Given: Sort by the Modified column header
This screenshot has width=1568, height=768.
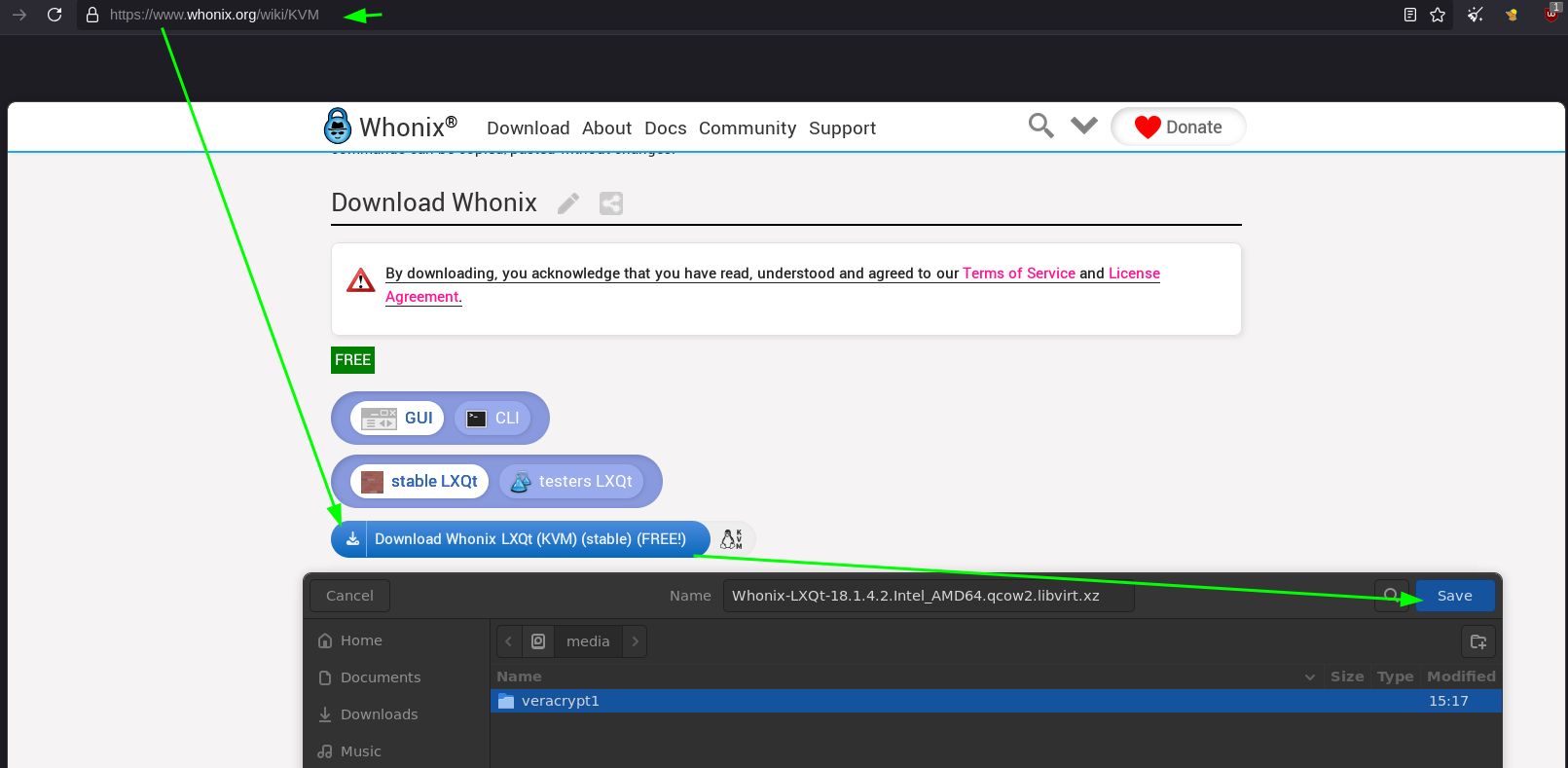Looking at the screenshot, I should pyautogui.click(x=1461, y=677).
